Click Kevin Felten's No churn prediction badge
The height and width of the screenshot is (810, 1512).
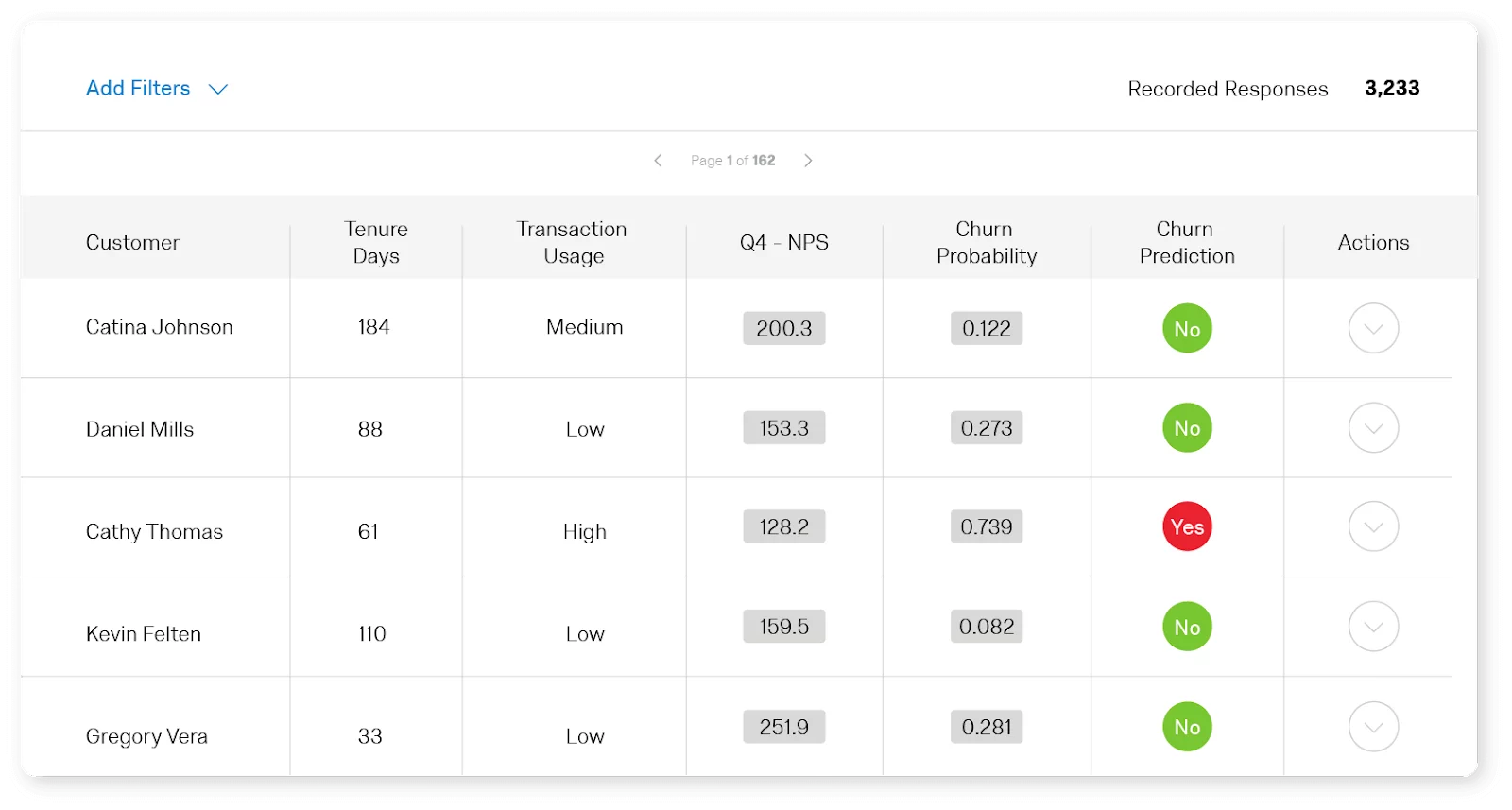pyautogui.click(x=1187, y=627)
